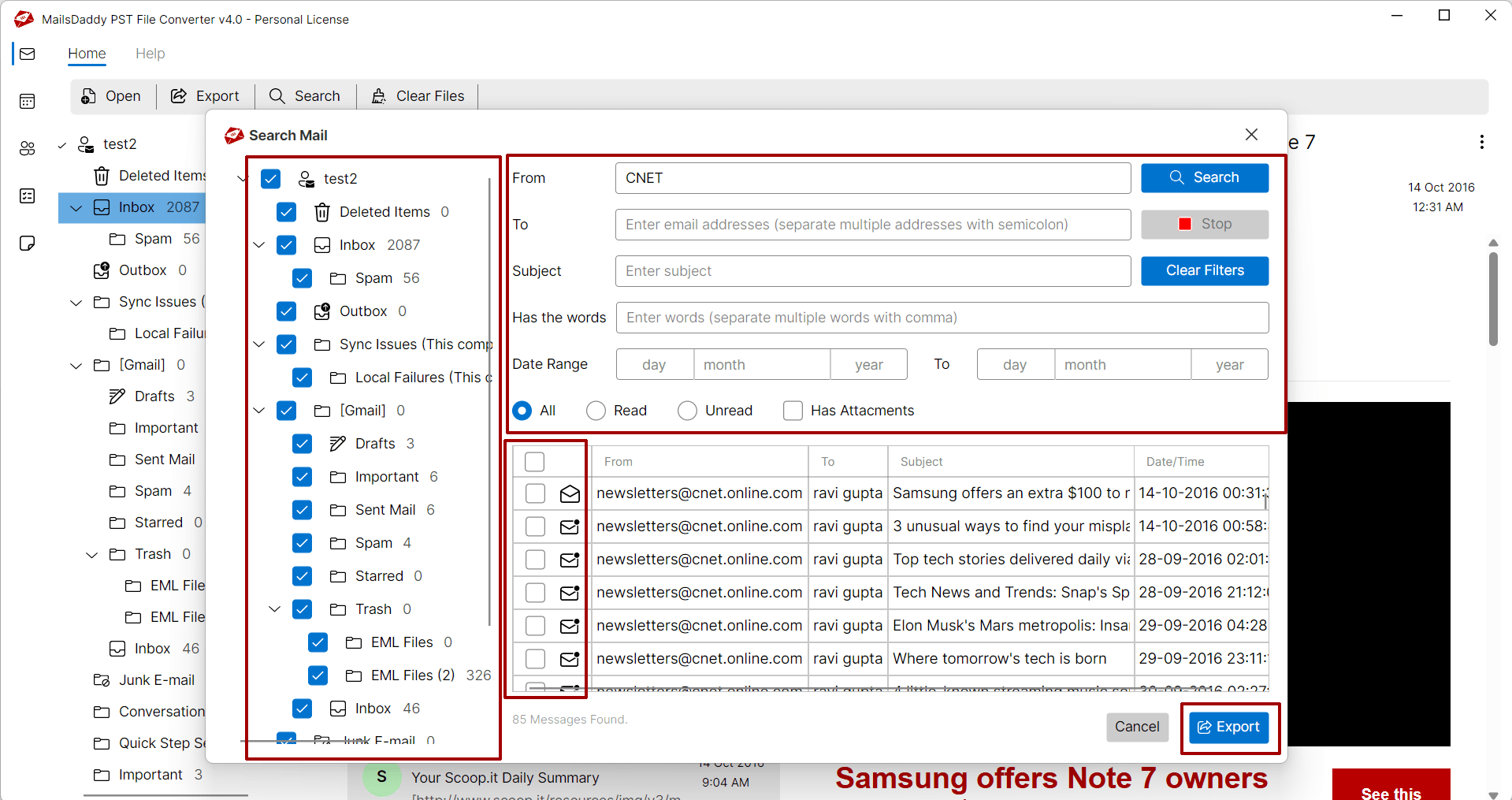Click the Stop button
Screen dimensions: 1512x800
click(1205, 225)
